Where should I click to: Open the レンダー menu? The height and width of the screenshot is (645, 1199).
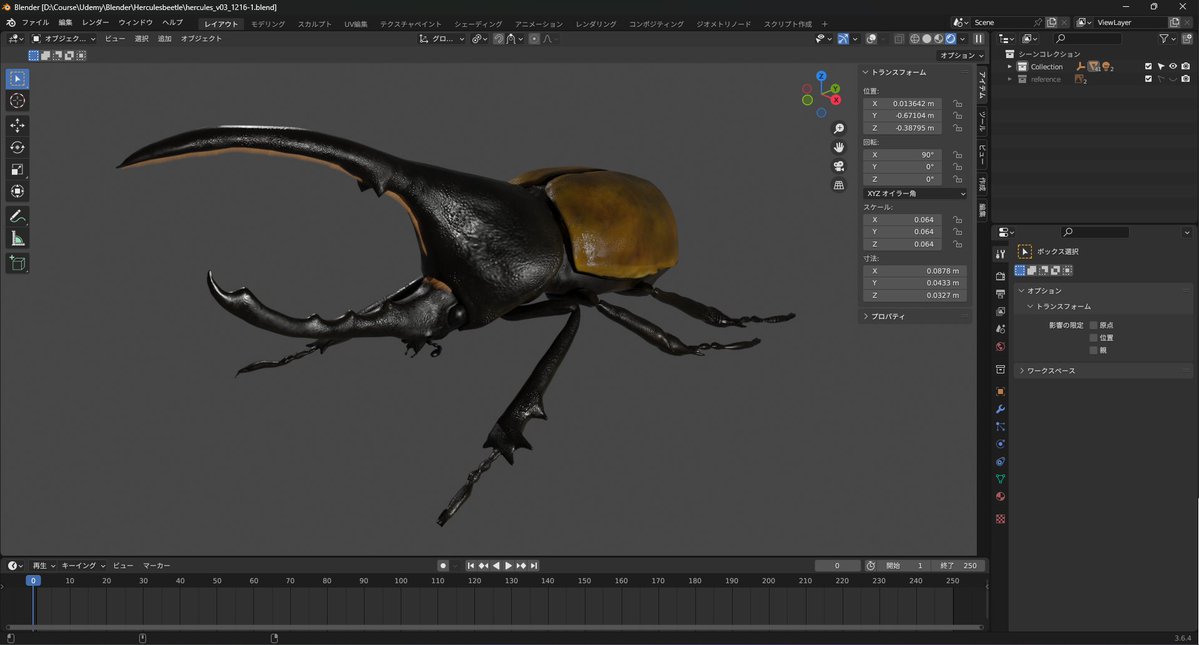pos(95,22)
